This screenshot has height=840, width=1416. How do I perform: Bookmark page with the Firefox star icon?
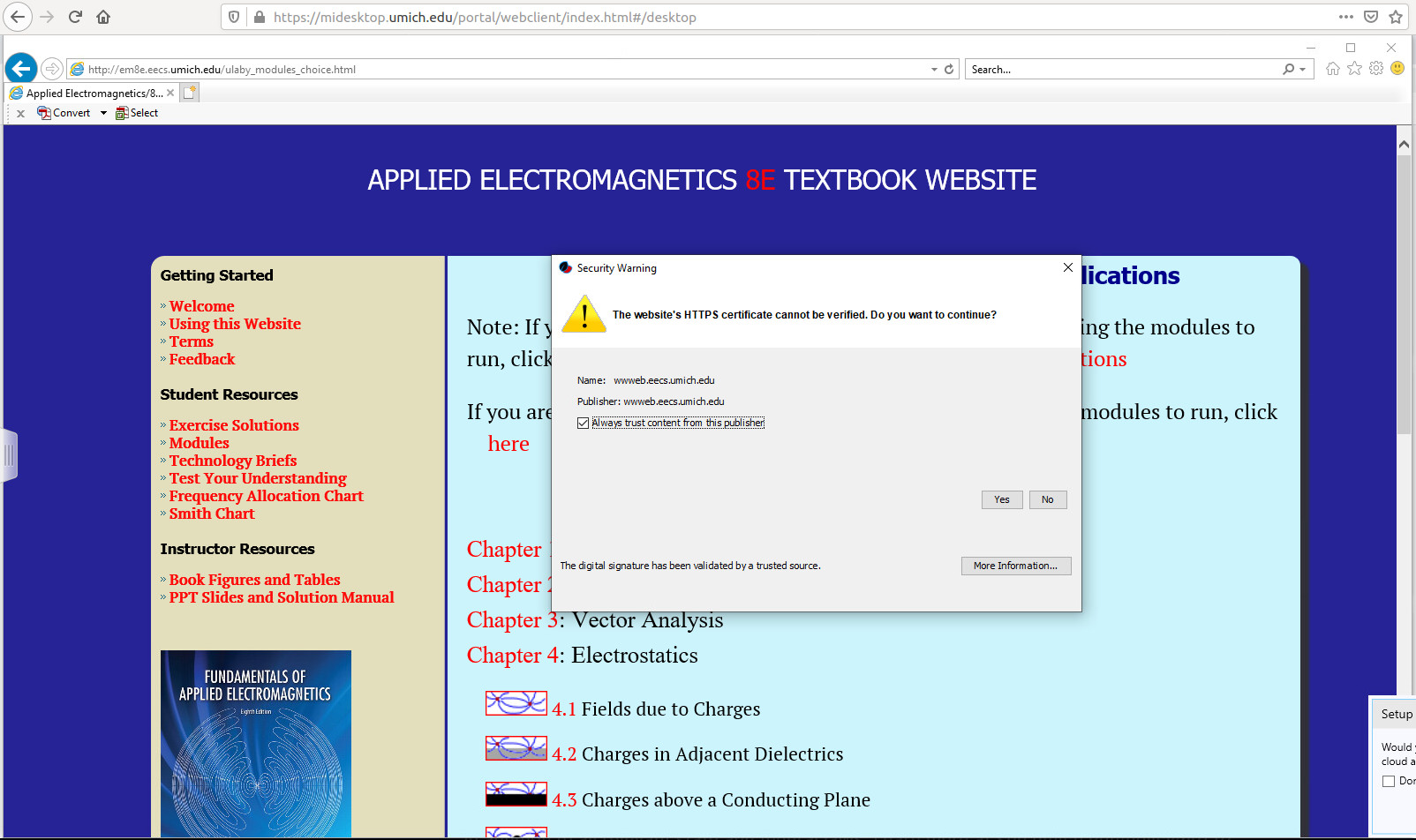1396,17
